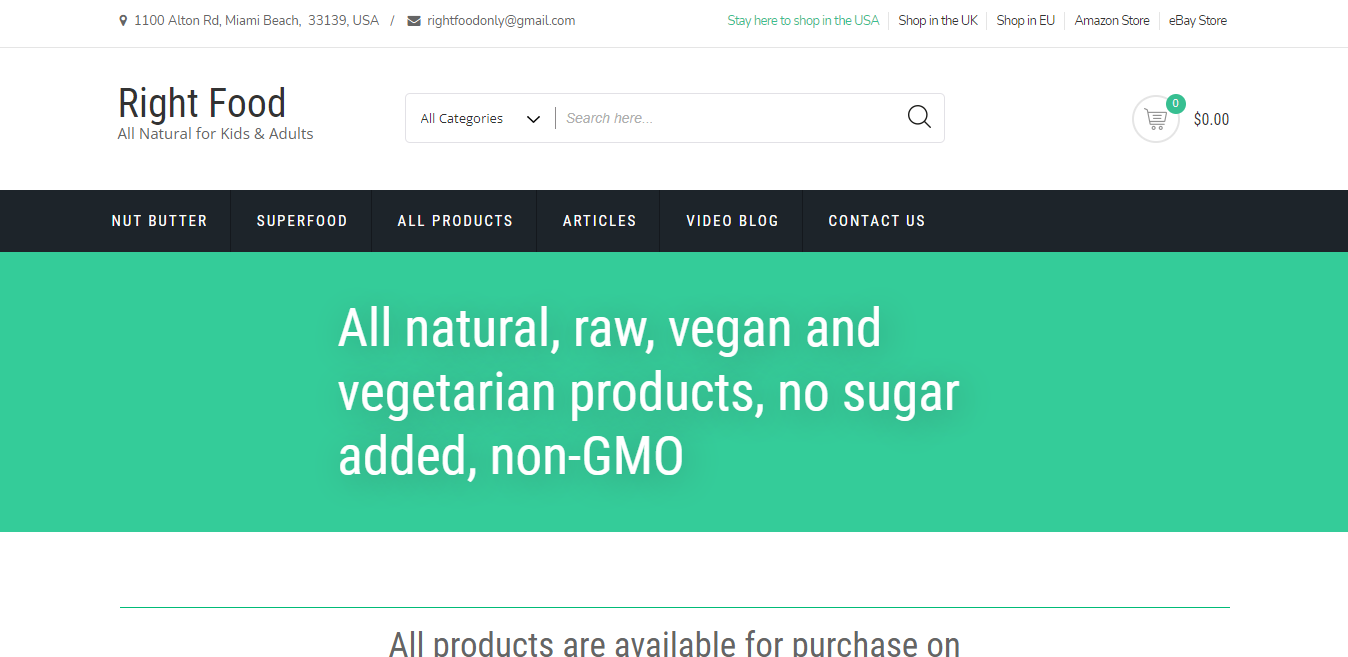Click the envelope email icon

point(414,20)
